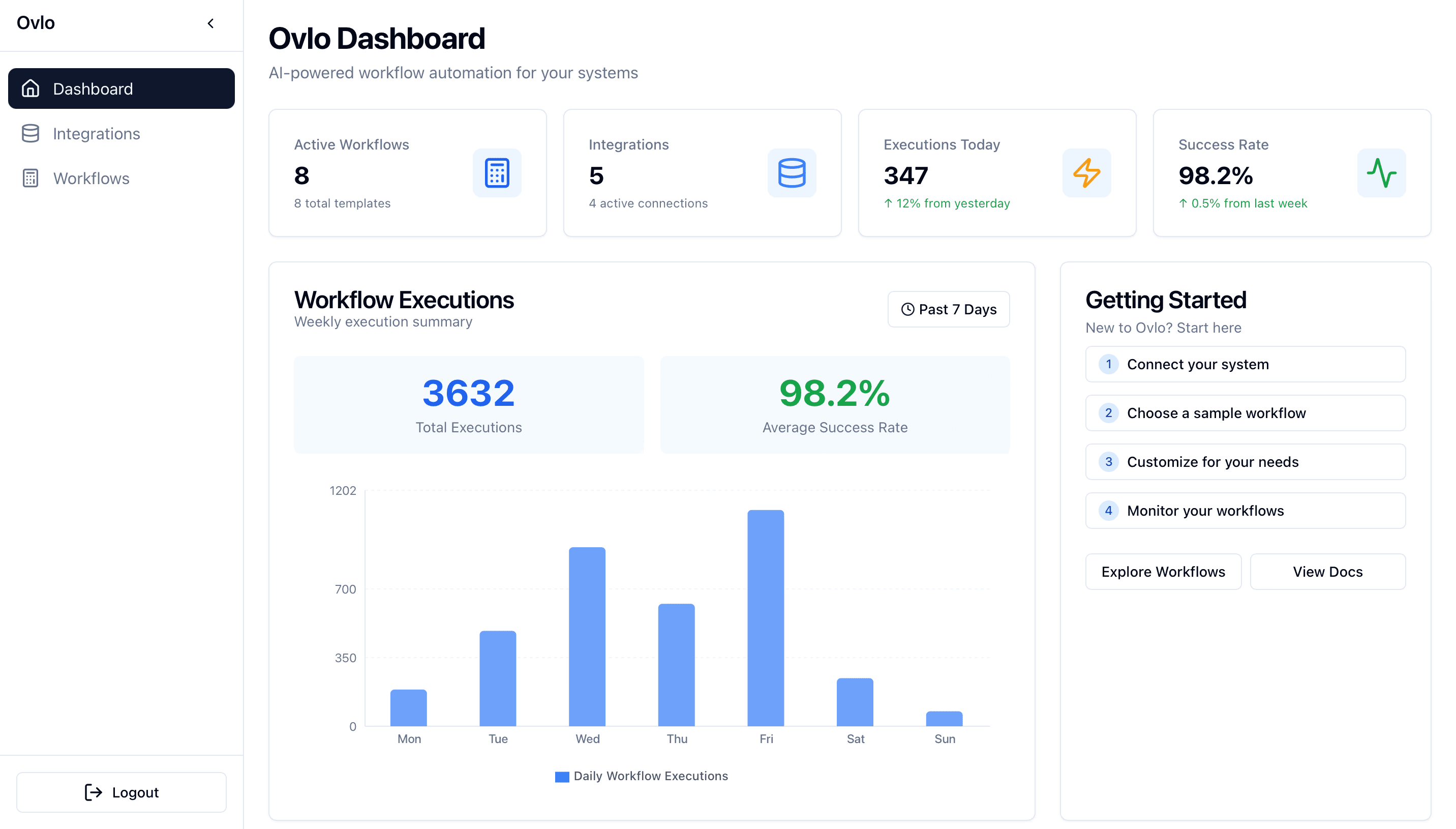Select step 3 Customize for your needs
1456x829 pixels.
pyautogui.click(x=1245, y=462)
